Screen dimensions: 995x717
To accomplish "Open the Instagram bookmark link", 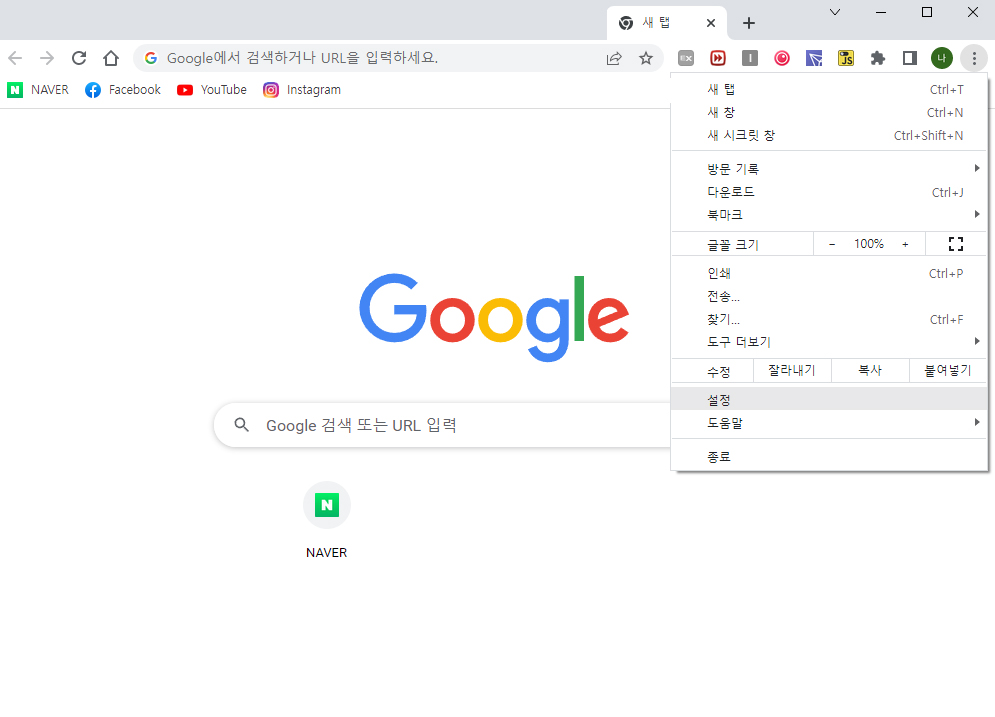I will [302, 89].
